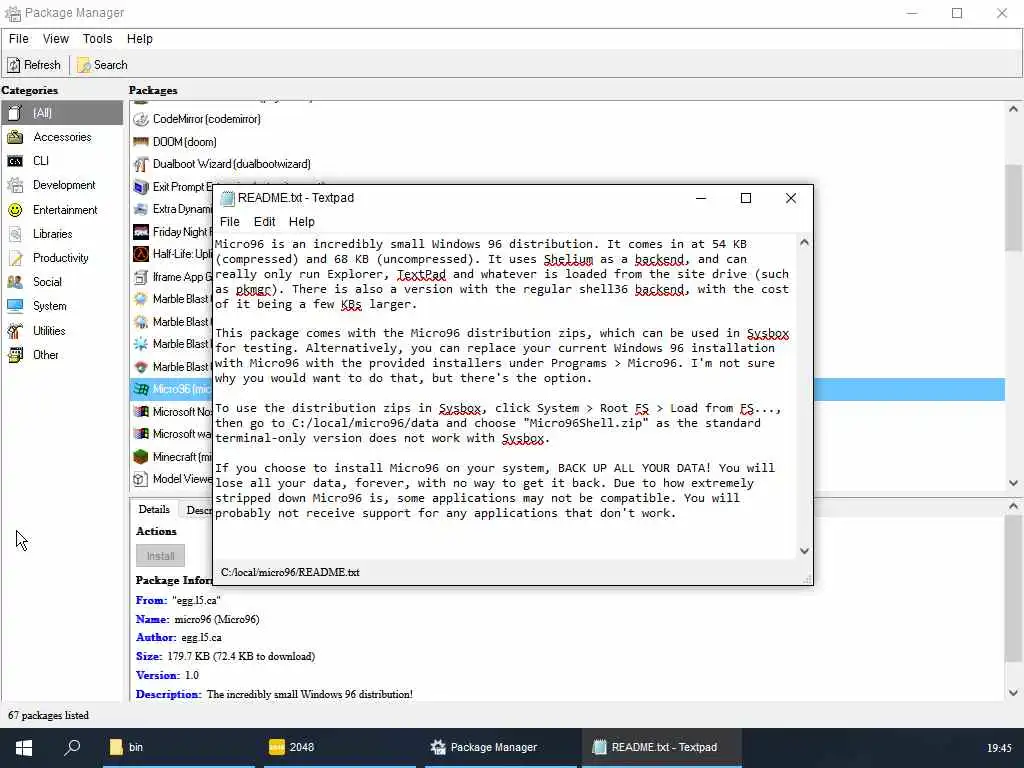The image size is (1024, 768).
Task: Select the Iframe App package icon
Action: 140,277
